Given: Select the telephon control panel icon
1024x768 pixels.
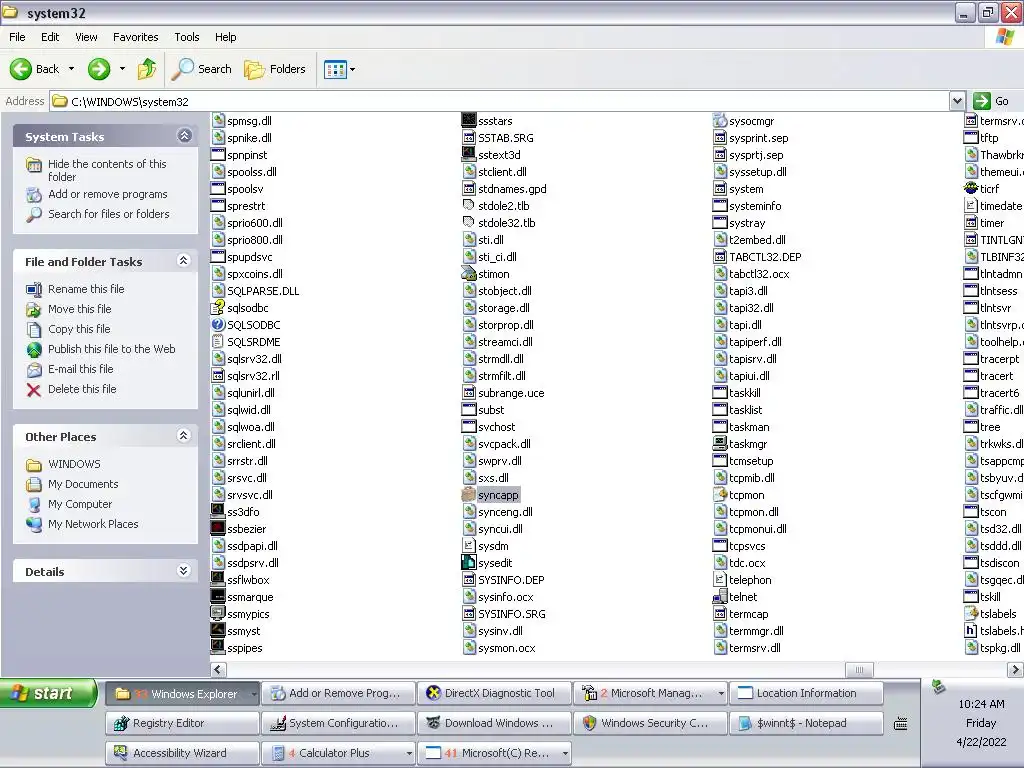Looking at the screenshot, I should (720, 580).
